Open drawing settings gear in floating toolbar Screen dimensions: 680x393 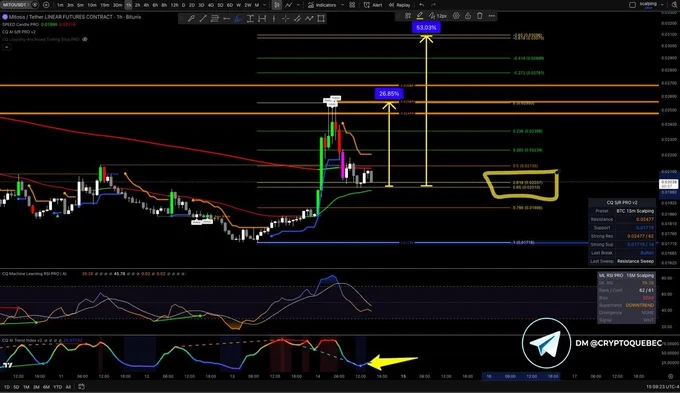tap(456, 16)
